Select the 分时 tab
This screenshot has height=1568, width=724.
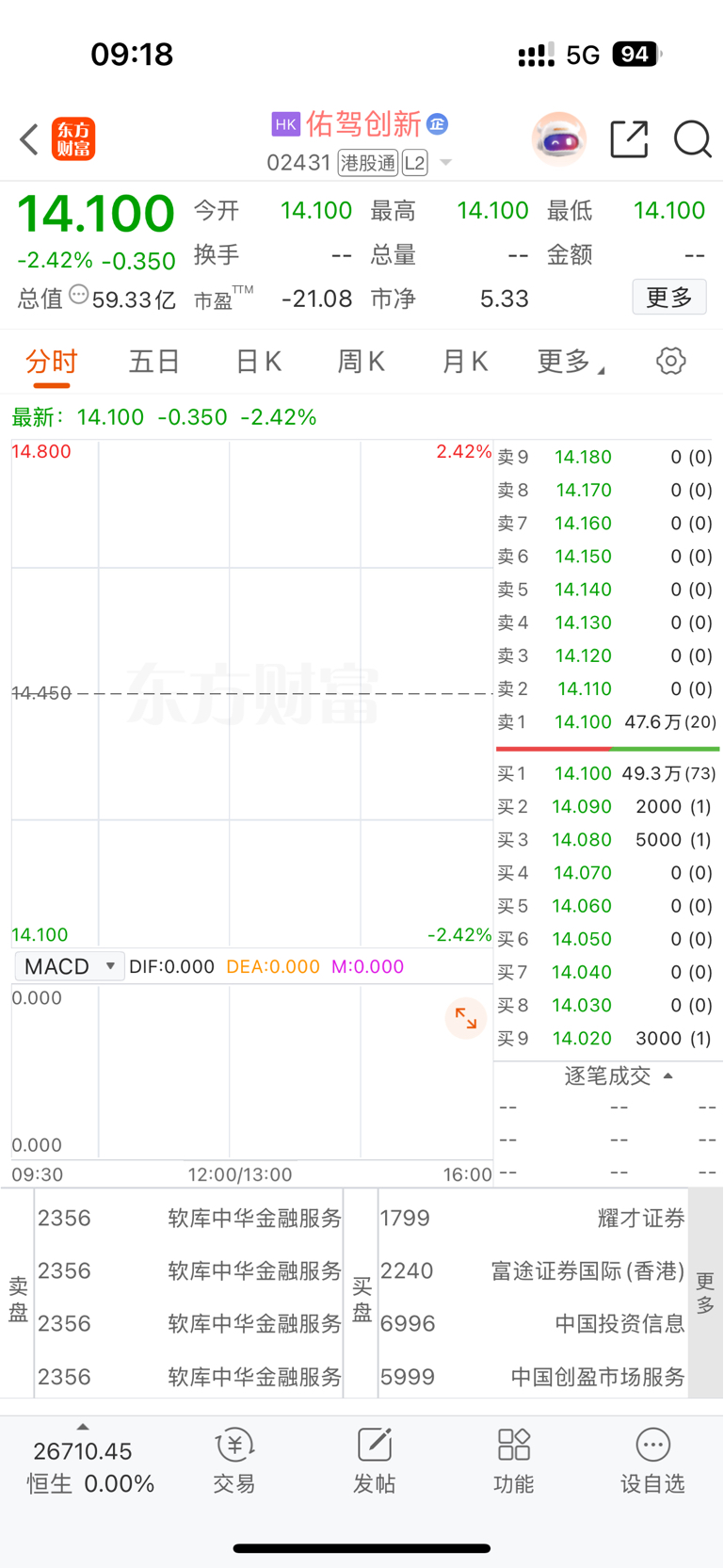(x=52, y=363)
